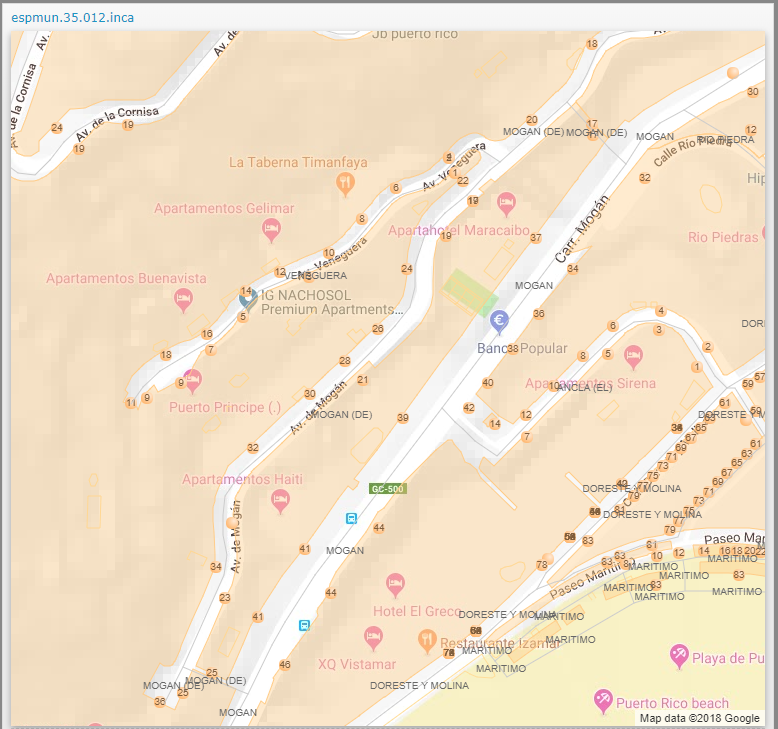
Task: Select the XQ Vistamar hotel marker
Action: 373,636
